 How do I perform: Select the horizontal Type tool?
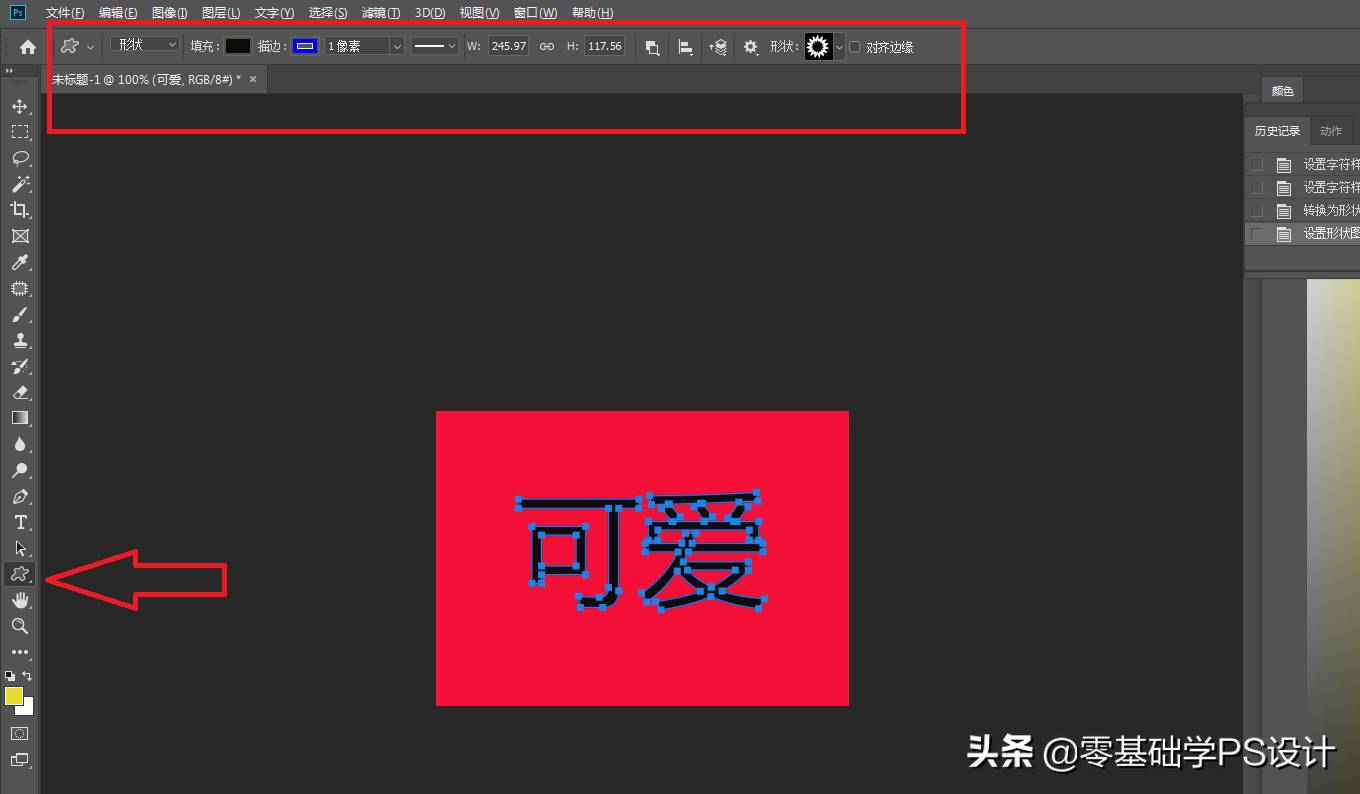tap(20, 521)
